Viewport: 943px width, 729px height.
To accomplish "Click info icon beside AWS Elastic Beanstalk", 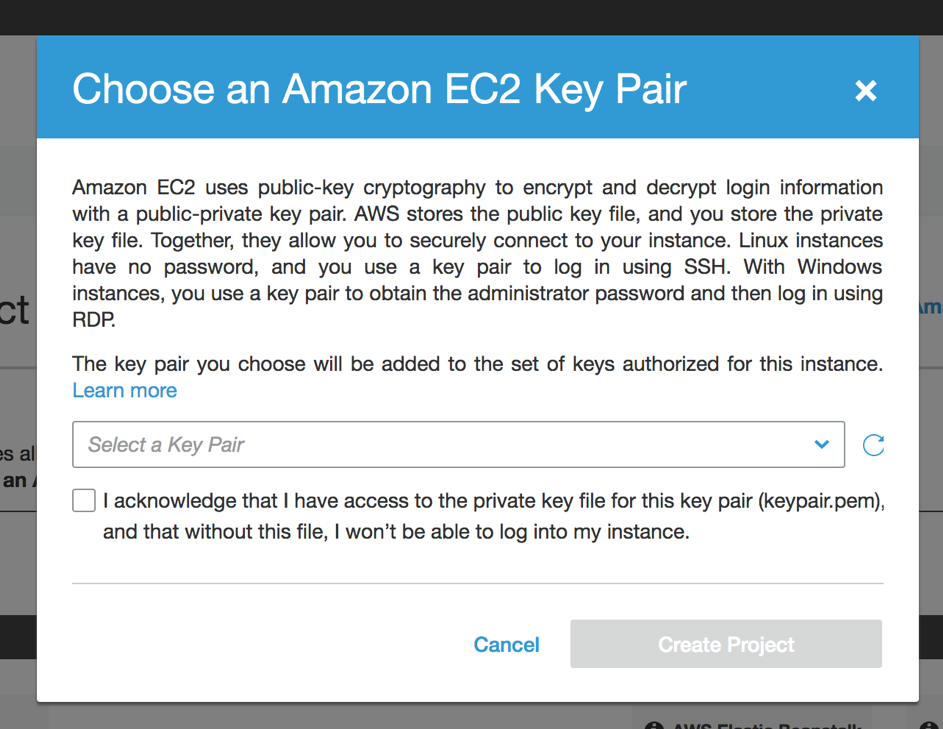I will 654,725.
